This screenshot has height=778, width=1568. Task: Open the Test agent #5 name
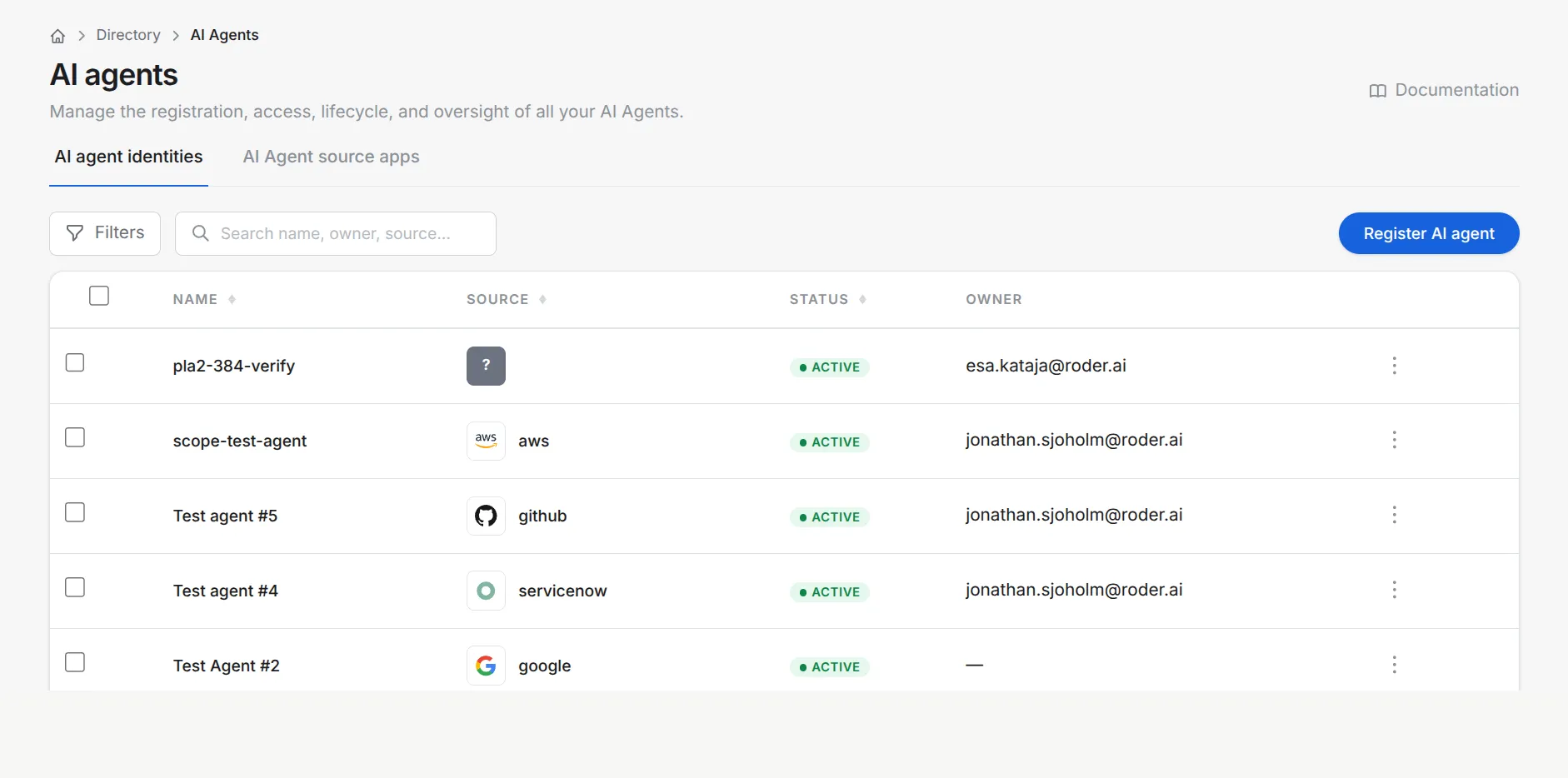coord(225,516)
